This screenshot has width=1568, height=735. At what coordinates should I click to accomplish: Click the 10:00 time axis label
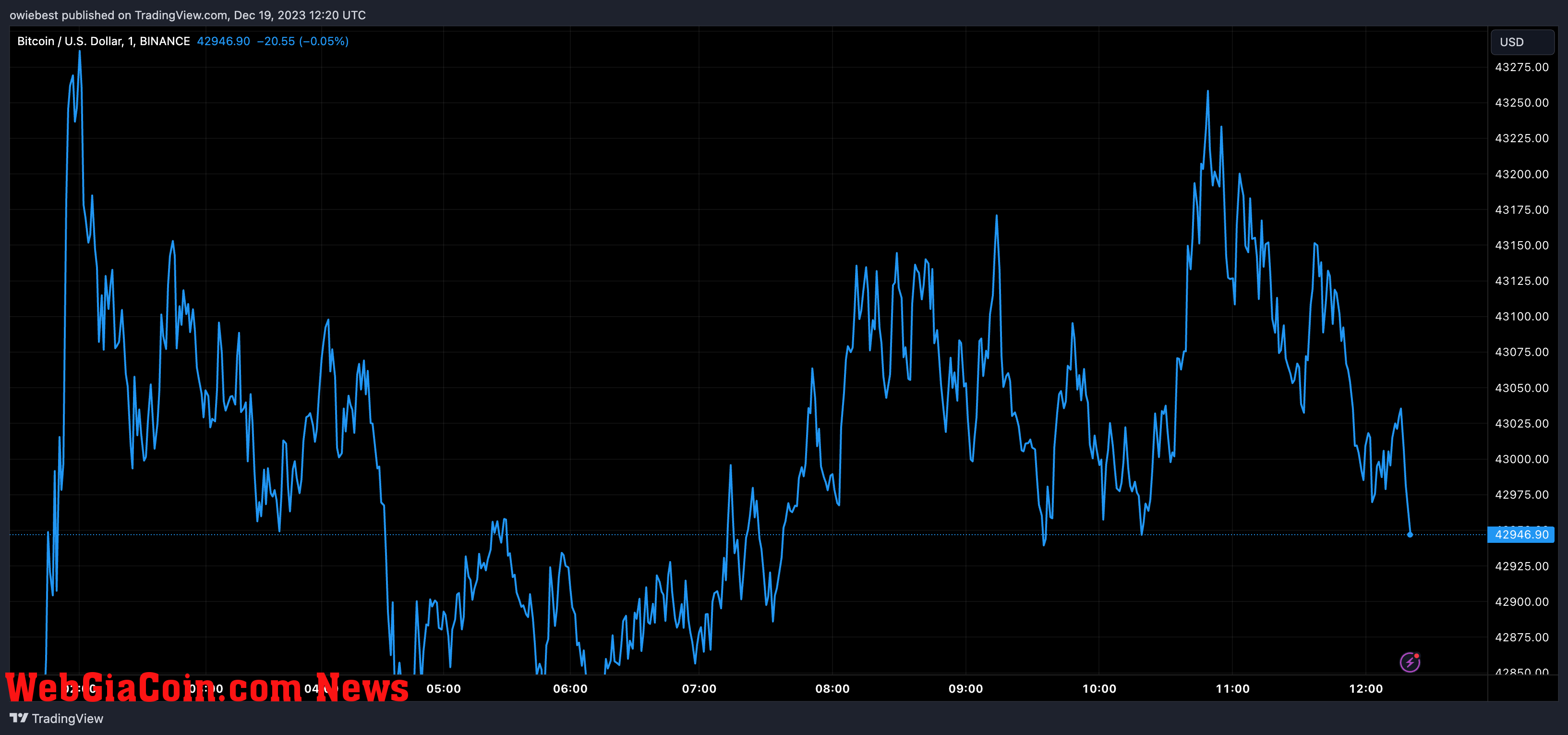[x=1098, y=689]
